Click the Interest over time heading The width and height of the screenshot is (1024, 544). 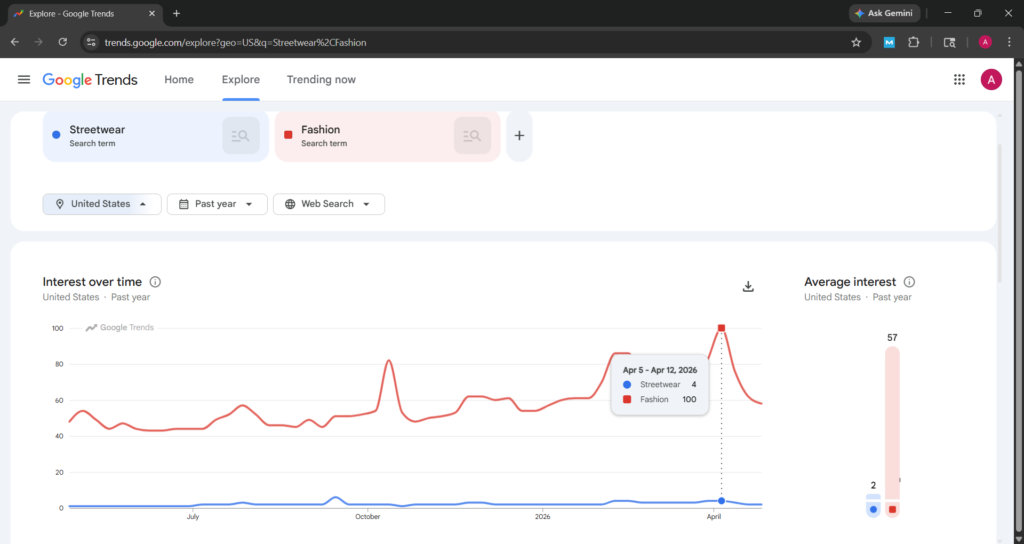(92, 282)
